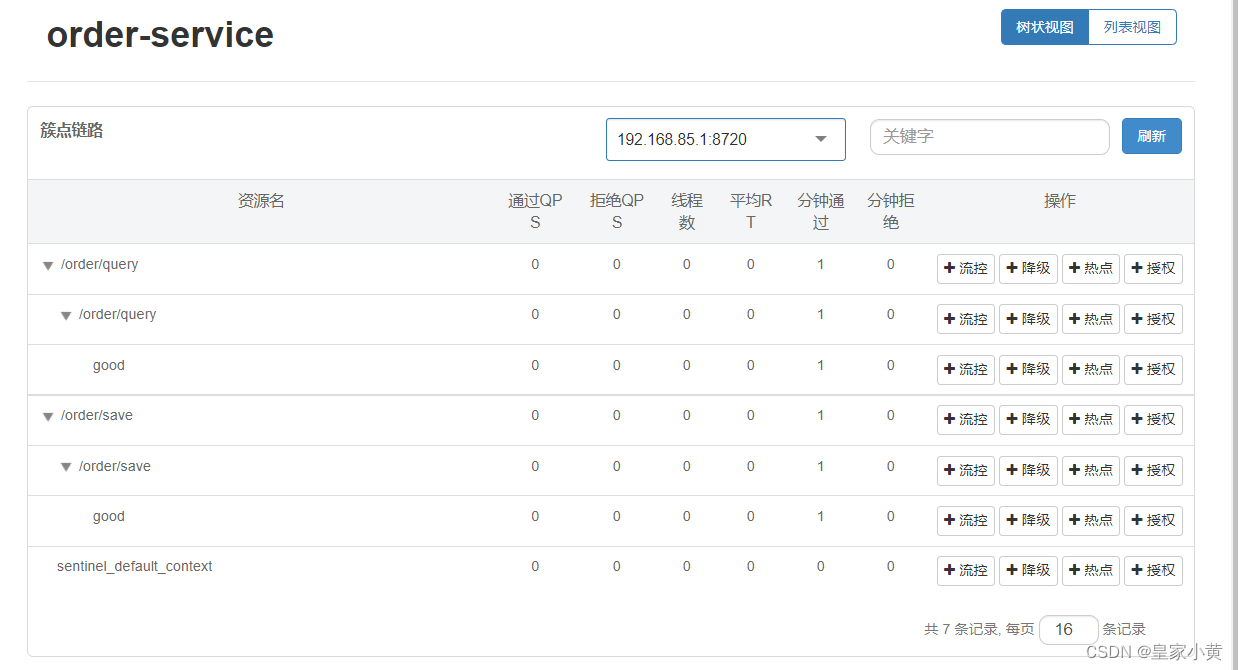Image resolution: width=1238 pixels, height=670 pixels.
Task: Add 流控 rule for sentinel_default_context row
Action: tap(966, 571)
